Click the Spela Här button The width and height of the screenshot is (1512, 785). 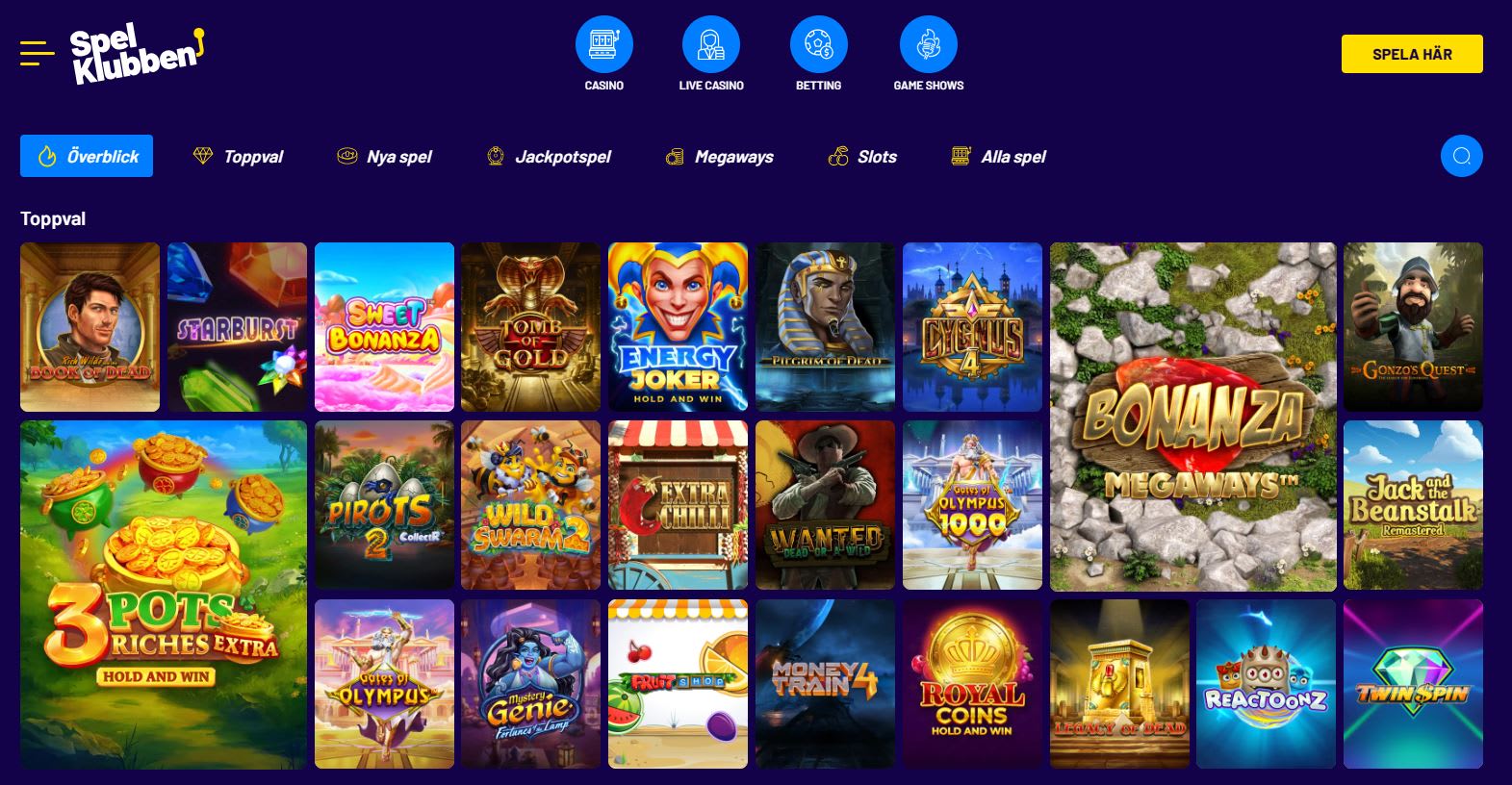pos(1412,54)
